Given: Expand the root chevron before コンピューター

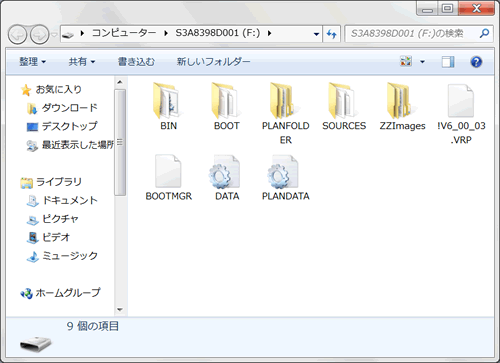Looking at the screenshot, I should (82, 33).
